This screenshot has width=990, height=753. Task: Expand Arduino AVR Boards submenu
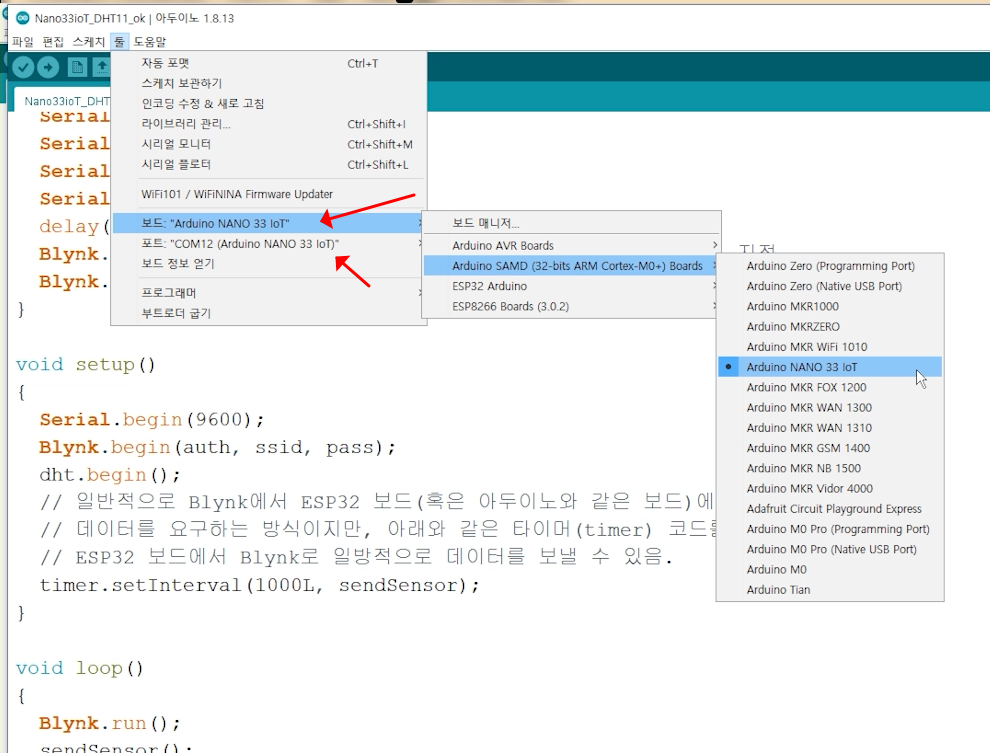click(x=571, y=246)
